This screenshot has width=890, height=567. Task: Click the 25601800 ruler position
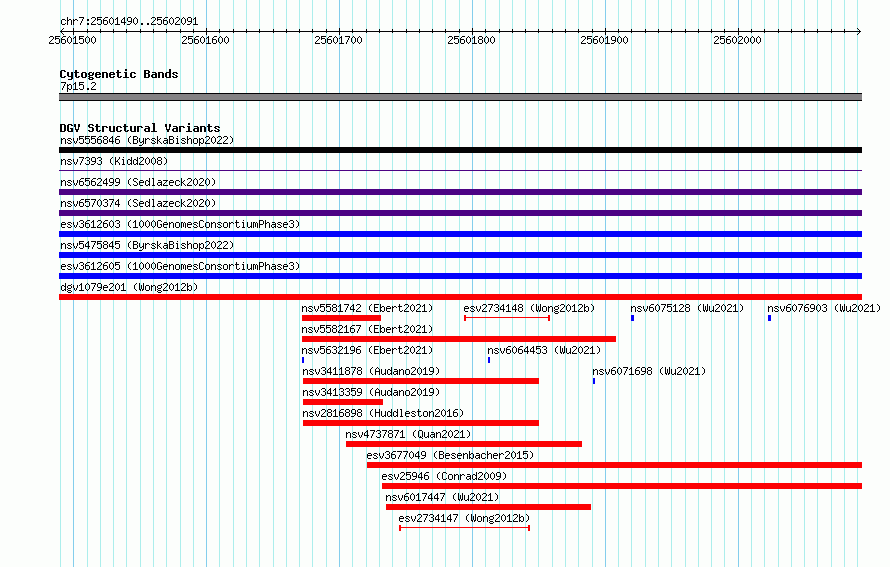[471, 40]
